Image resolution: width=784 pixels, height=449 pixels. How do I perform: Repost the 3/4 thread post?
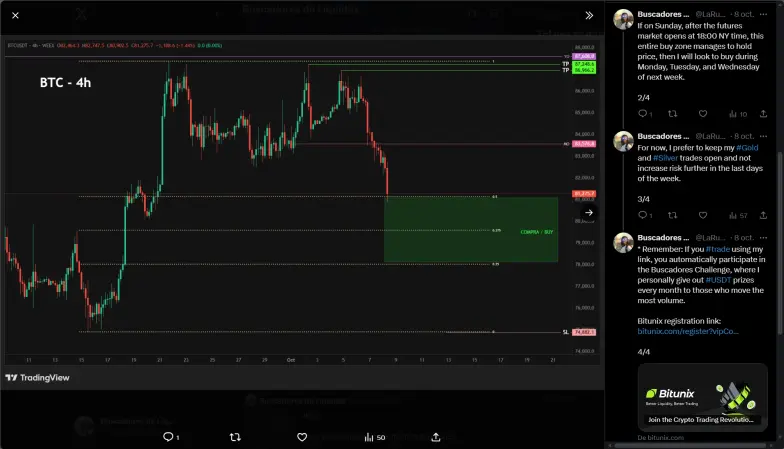(x=672, y=215)
